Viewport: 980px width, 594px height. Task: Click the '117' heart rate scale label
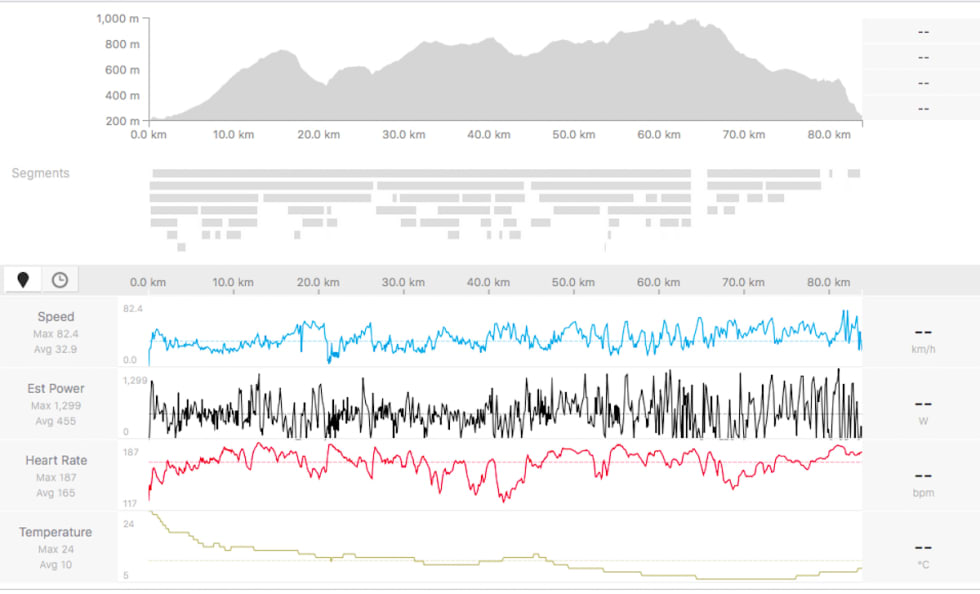[130, 504]
